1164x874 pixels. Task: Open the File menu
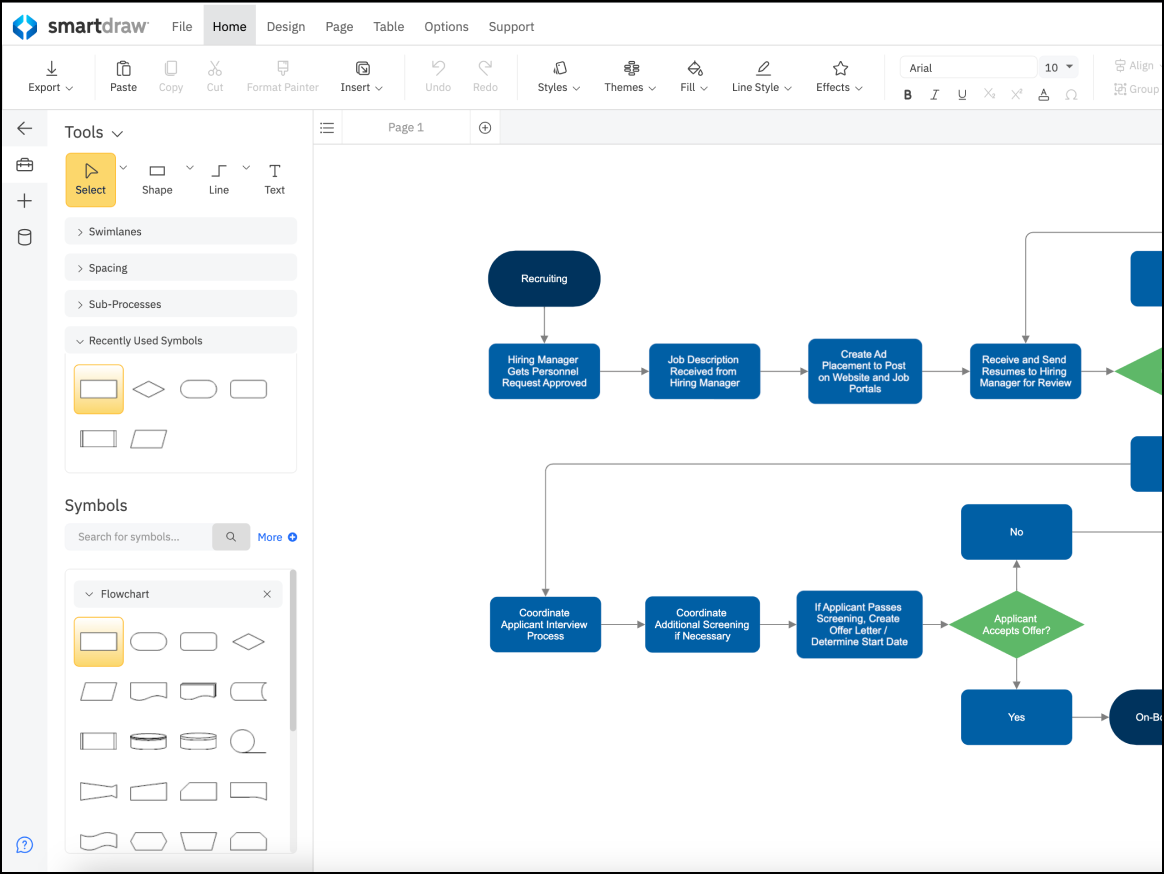pos(182,27)
